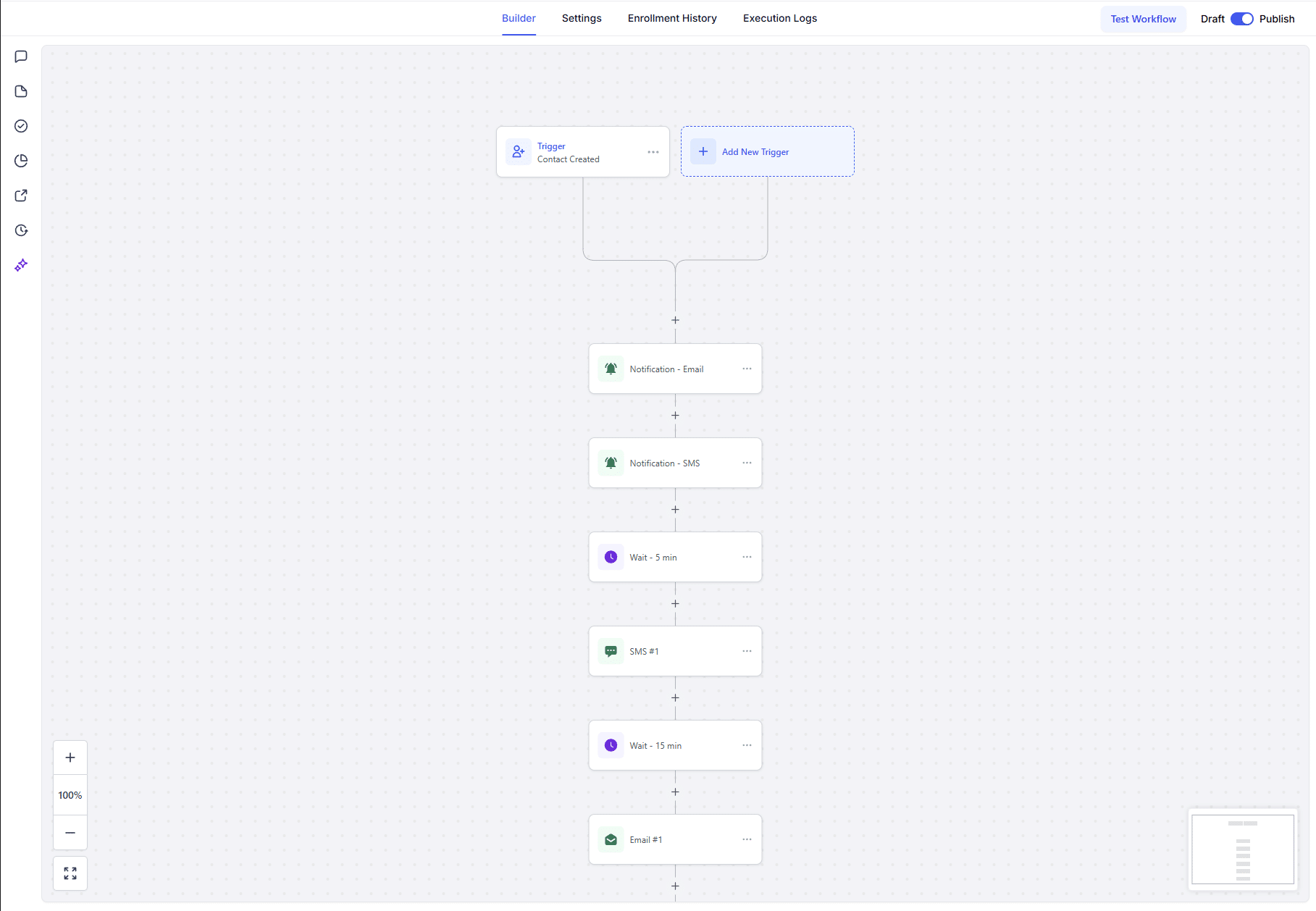The width and height of the screenshot is (1316, 911).
Task: Open the Trigger Contact Created options menu
Action: point(653,152)
